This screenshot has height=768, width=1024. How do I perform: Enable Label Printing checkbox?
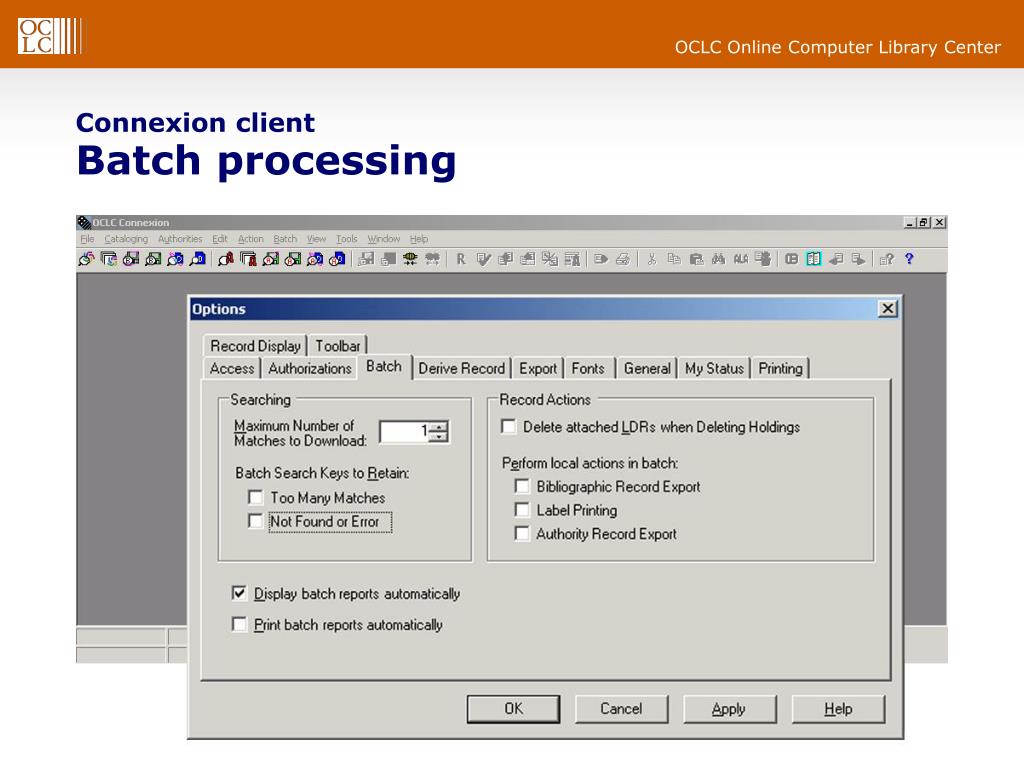click(522, 510)
